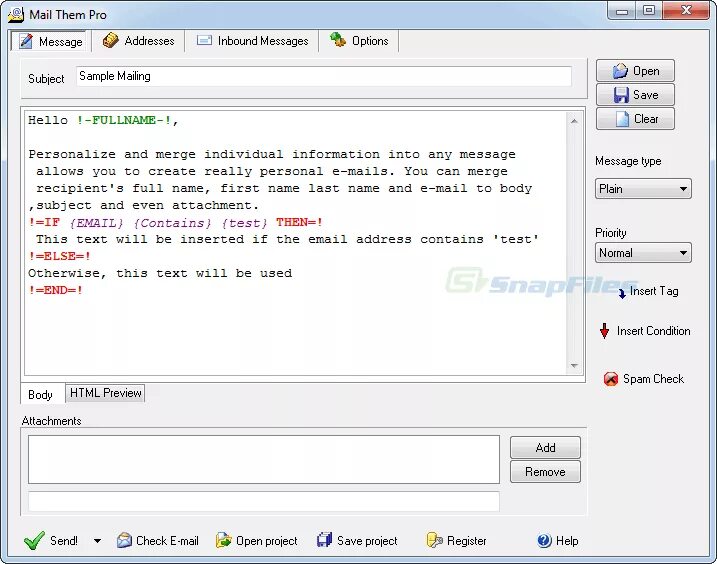
Task: Switch to the Addresses tab
Action: coord(138,41)
